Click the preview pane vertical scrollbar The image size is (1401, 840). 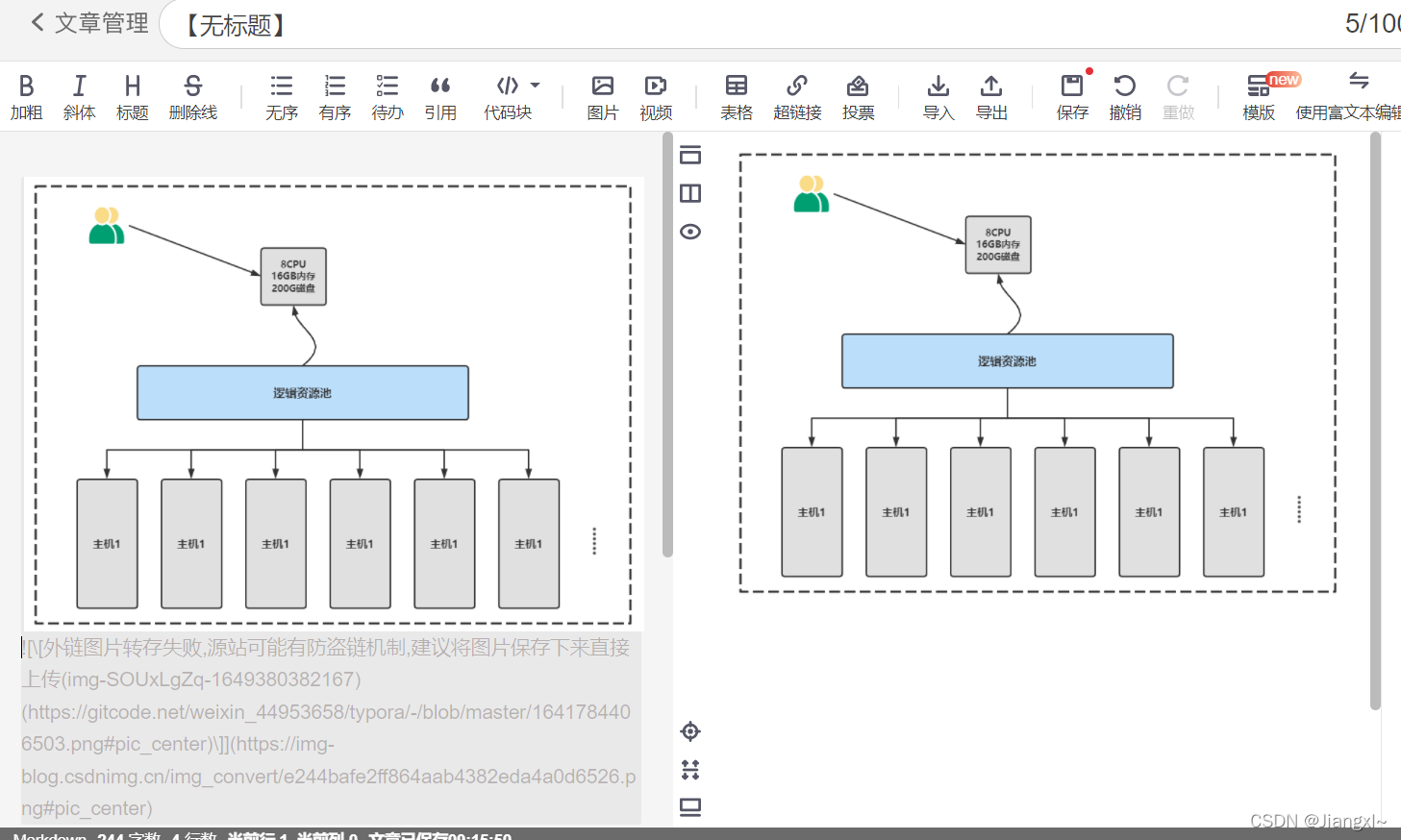click(1375, 421)
